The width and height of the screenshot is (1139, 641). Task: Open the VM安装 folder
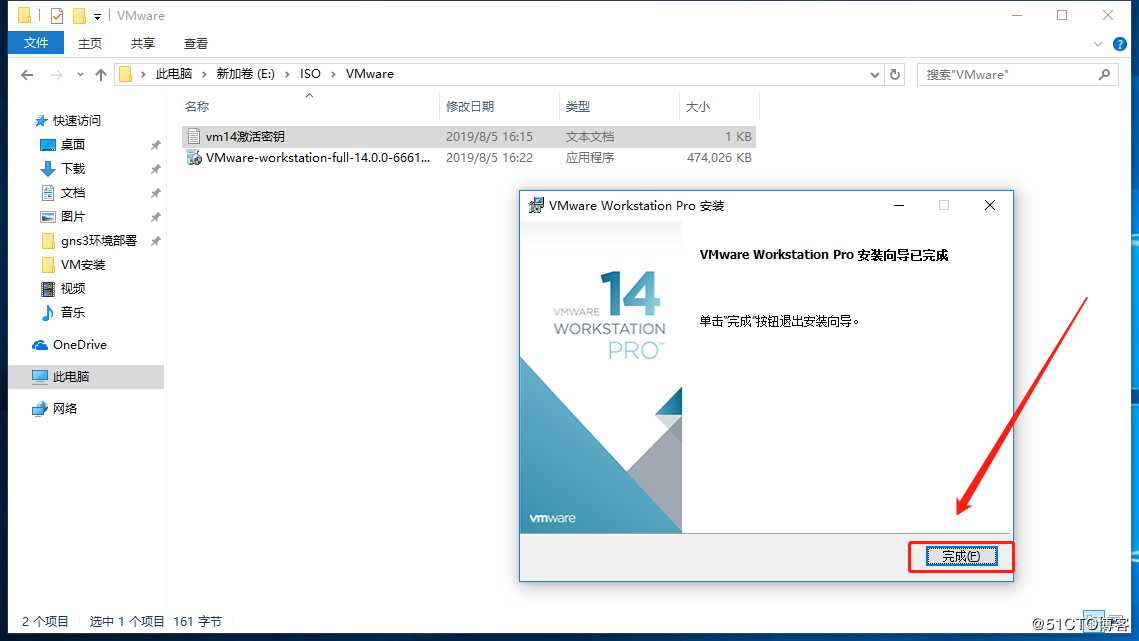(x=83, y=264)
